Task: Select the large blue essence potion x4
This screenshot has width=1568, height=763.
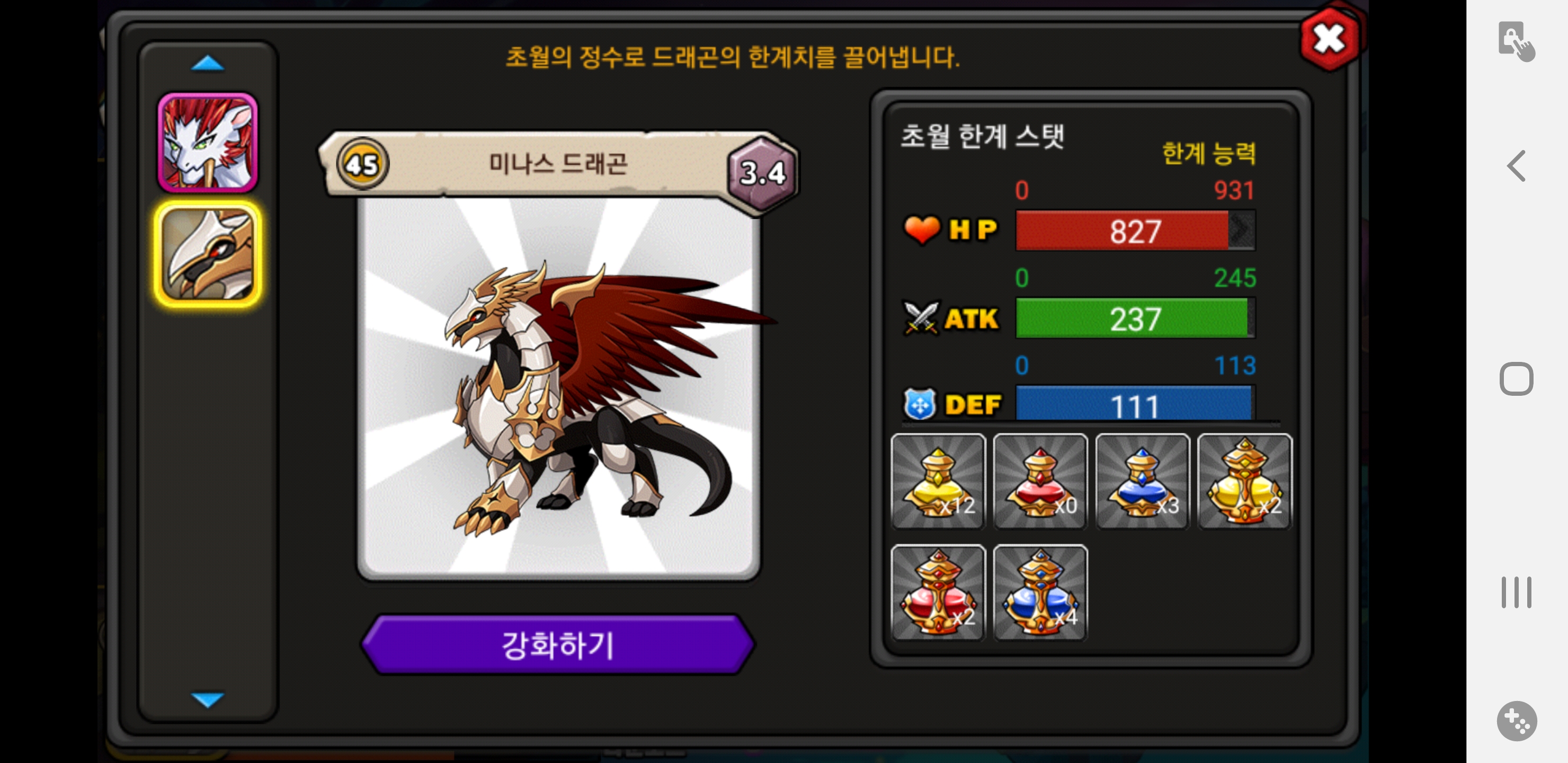Action: point(1040,592)
